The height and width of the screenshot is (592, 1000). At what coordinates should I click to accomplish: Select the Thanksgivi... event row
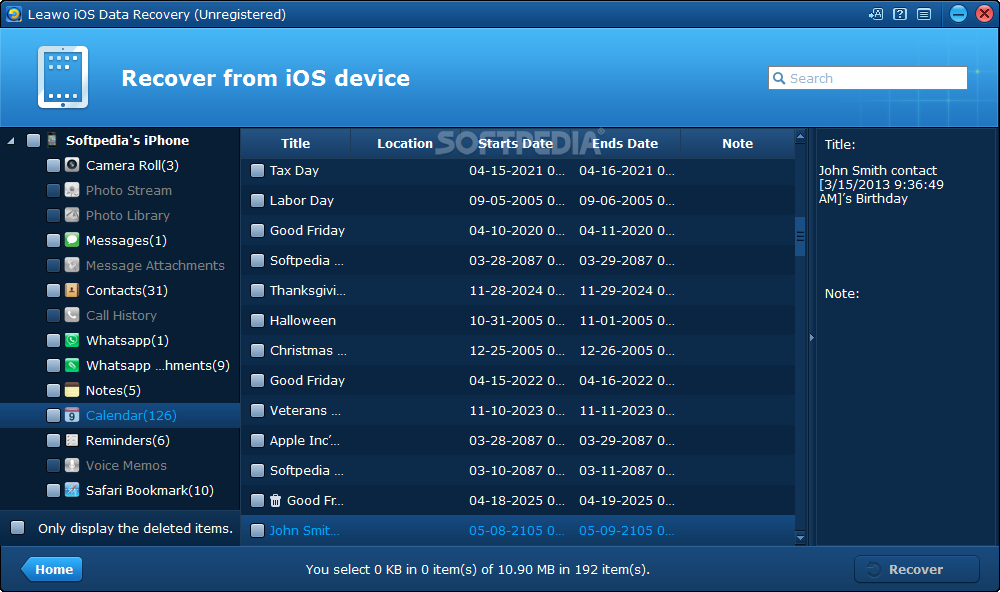tap(518, 290)
